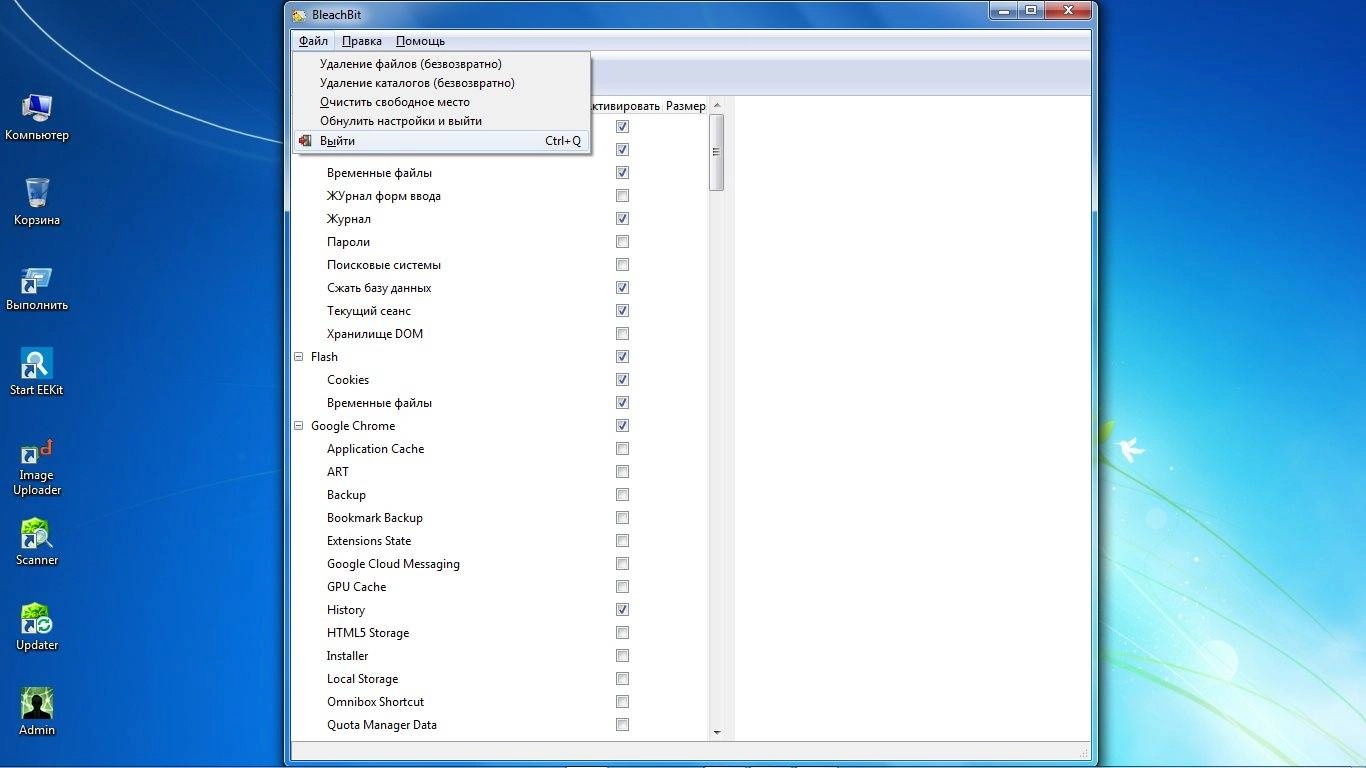Select the Хранилище DOM row text
The image size is (1366, 768).
pyautogui.click(x=375, y=334)
